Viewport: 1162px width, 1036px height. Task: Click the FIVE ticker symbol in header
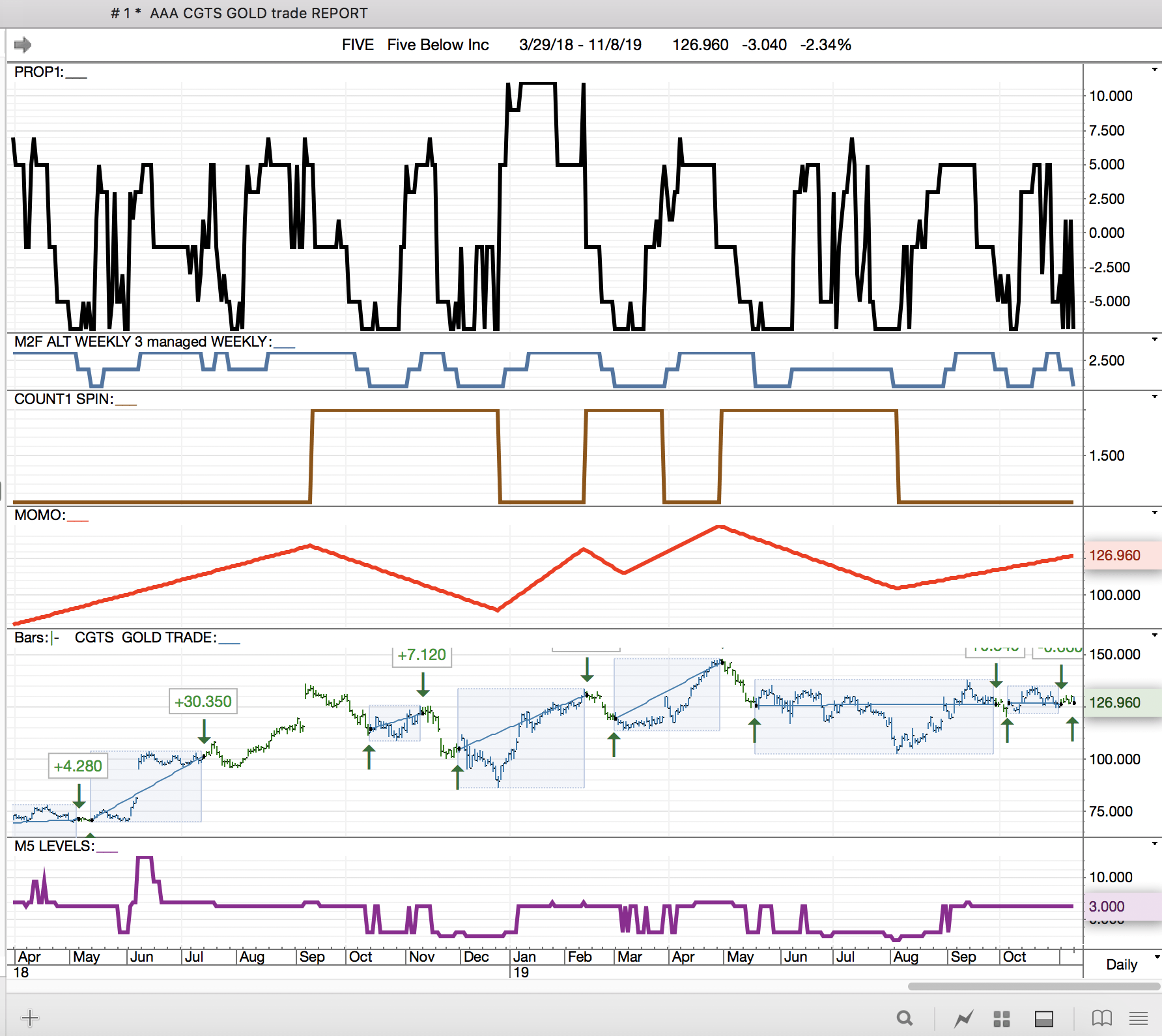[358, 45]
